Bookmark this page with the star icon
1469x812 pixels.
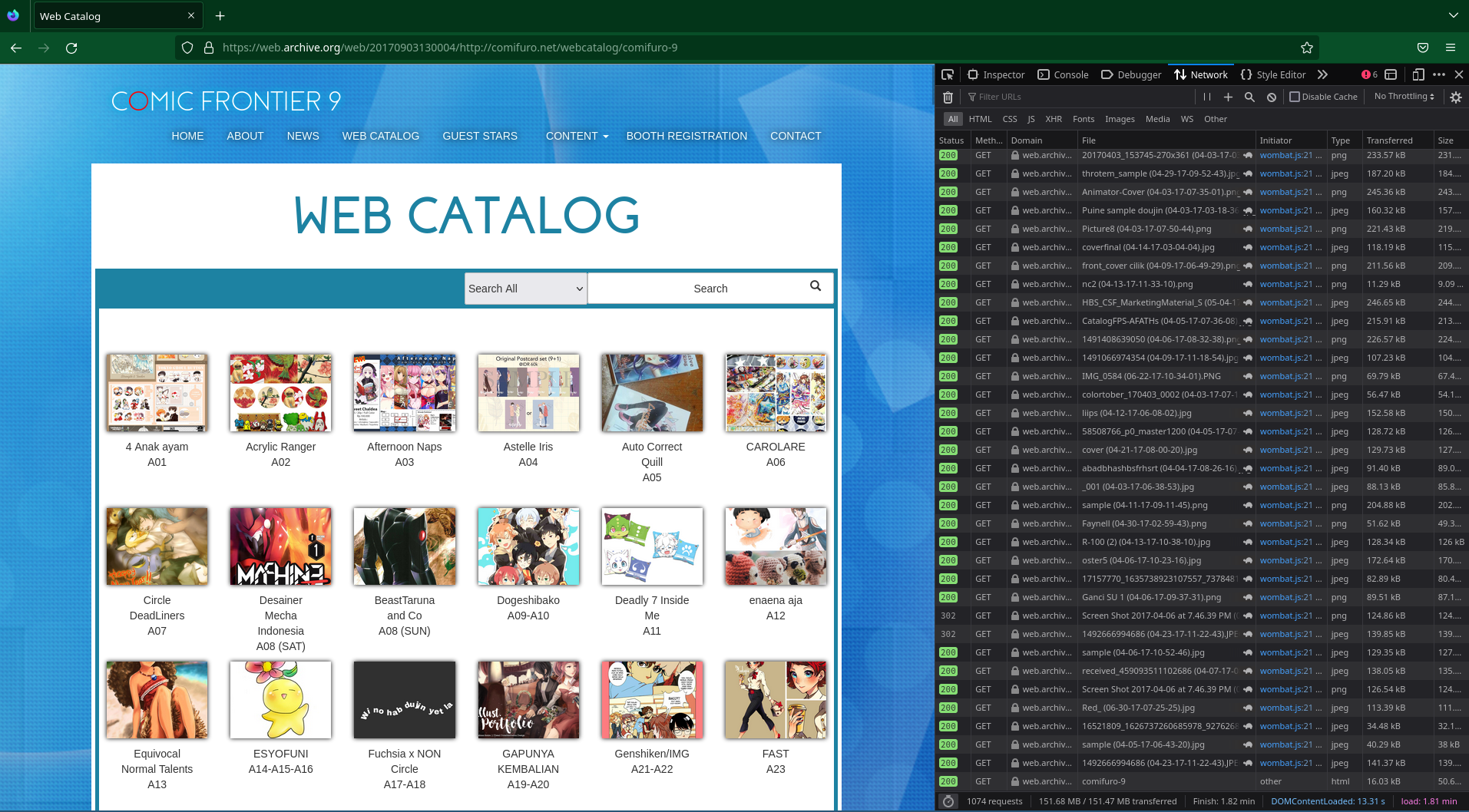pyautogui.click(x=1306, y=48)
